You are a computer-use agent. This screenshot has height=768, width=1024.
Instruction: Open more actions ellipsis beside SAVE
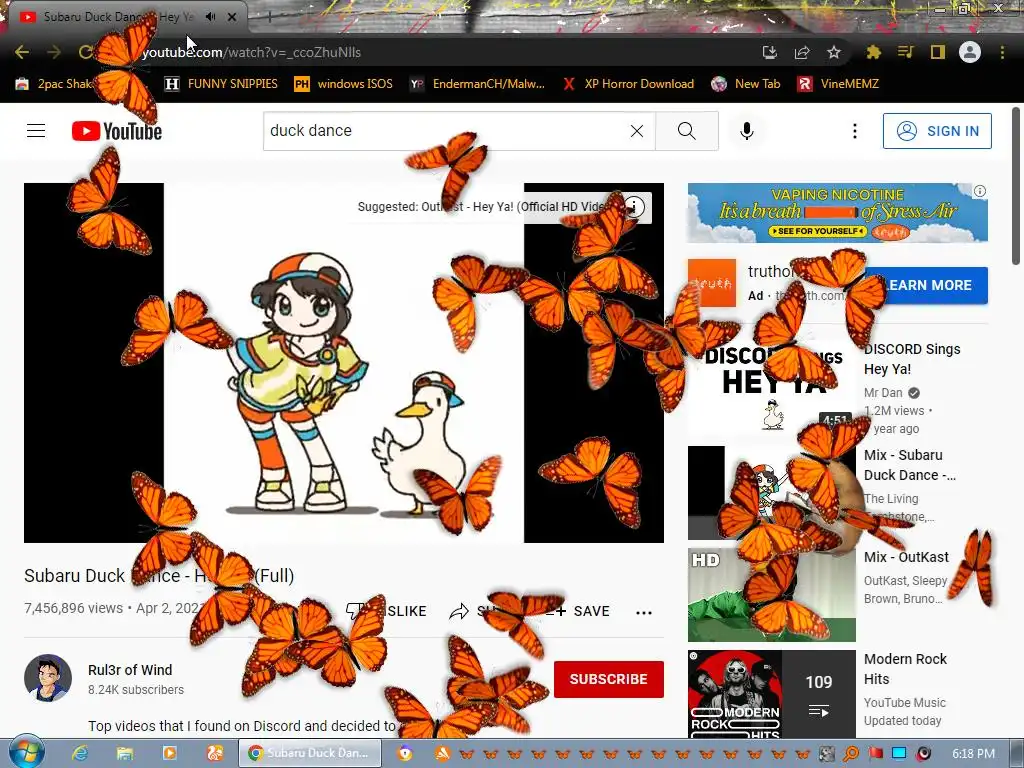[644, 613]
